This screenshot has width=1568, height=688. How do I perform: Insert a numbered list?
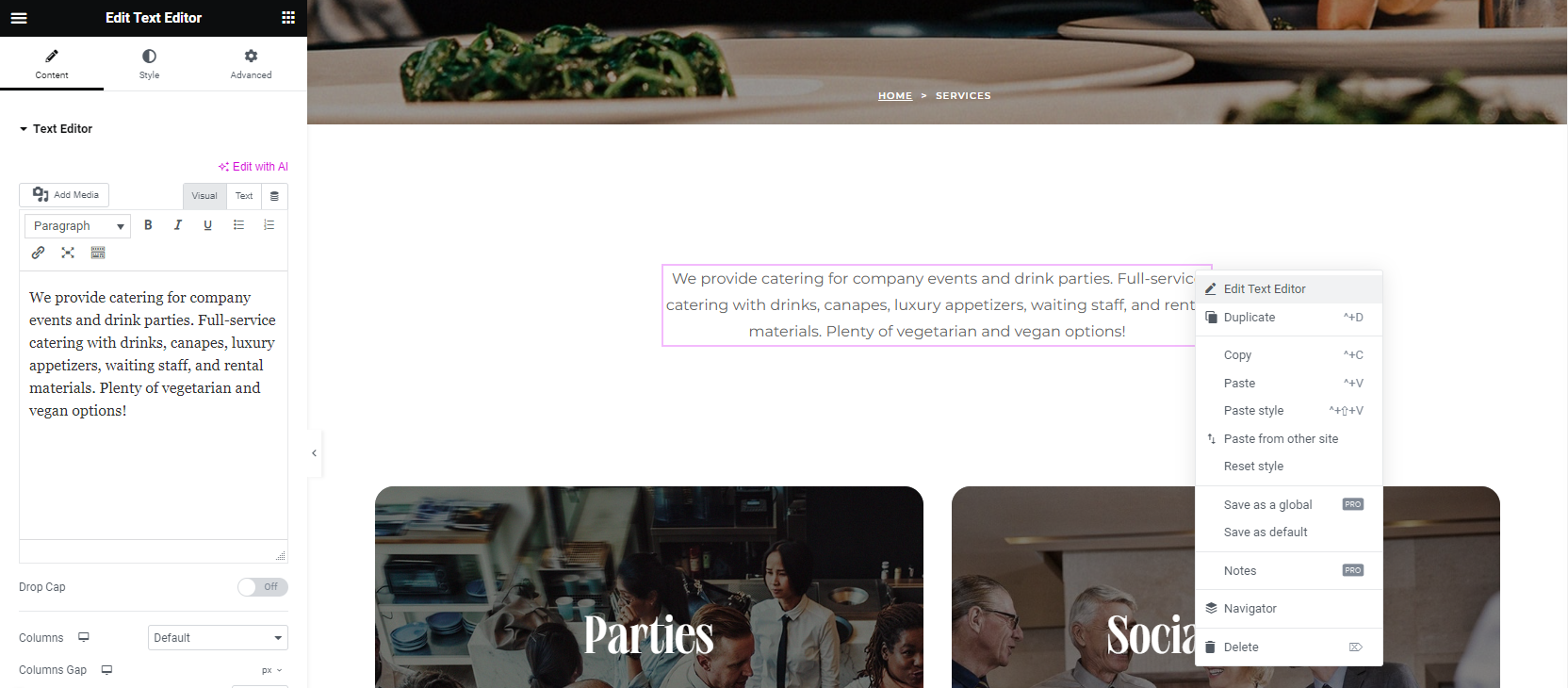click(x=269, y=225)
